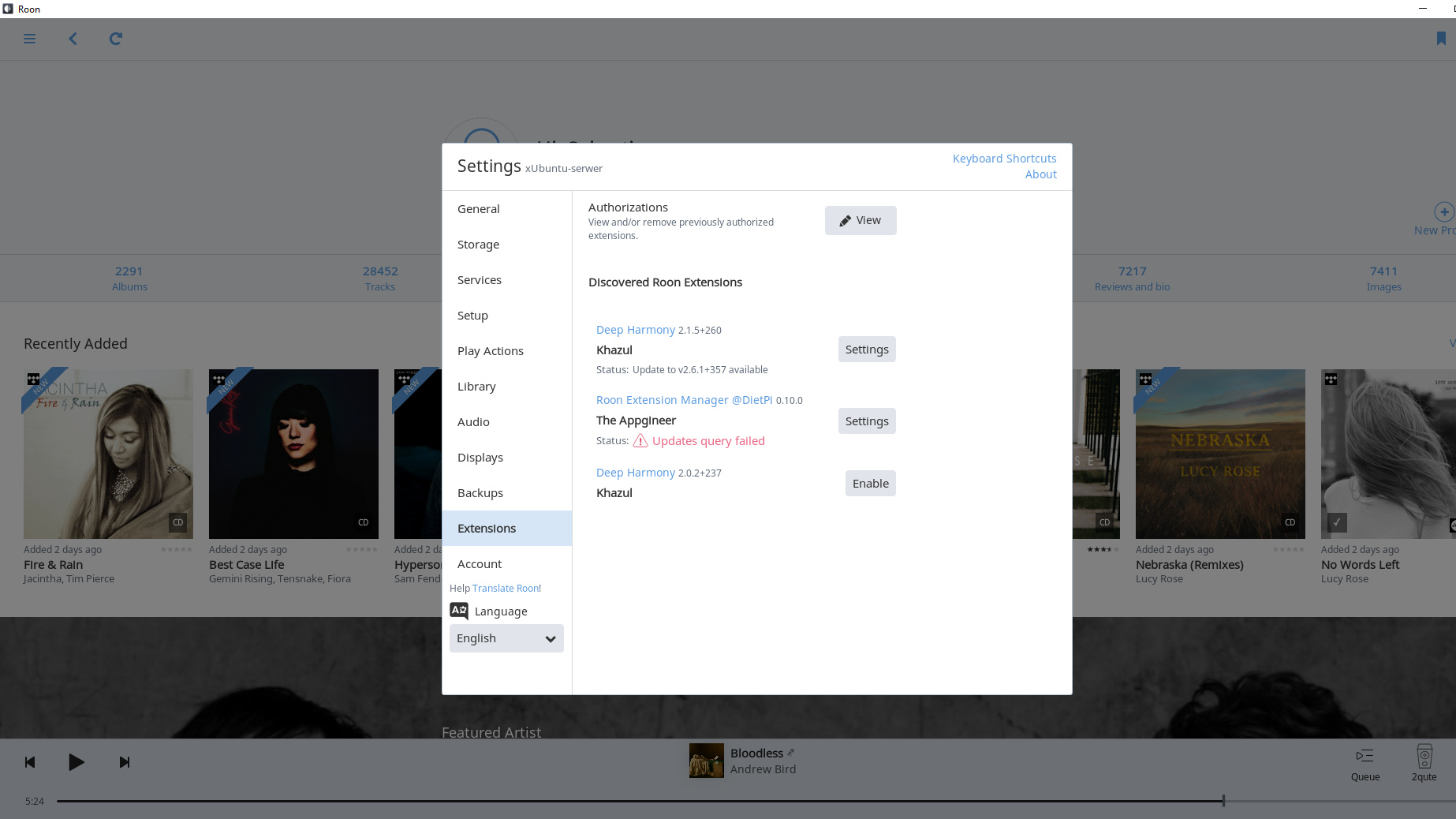Screen dimensions: 1456x819
Task: Open the 7411 Images count
Action: 1383,279
